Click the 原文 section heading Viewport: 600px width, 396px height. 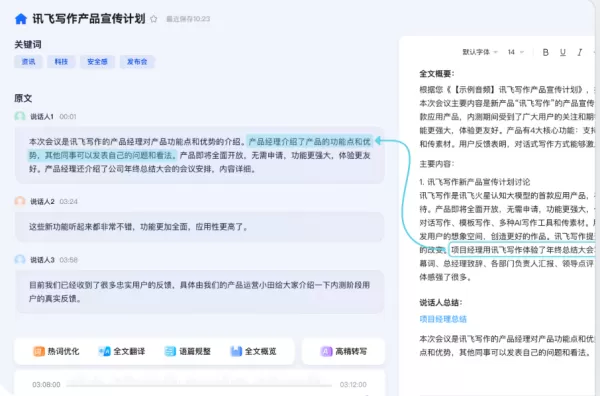pos(23,98)
